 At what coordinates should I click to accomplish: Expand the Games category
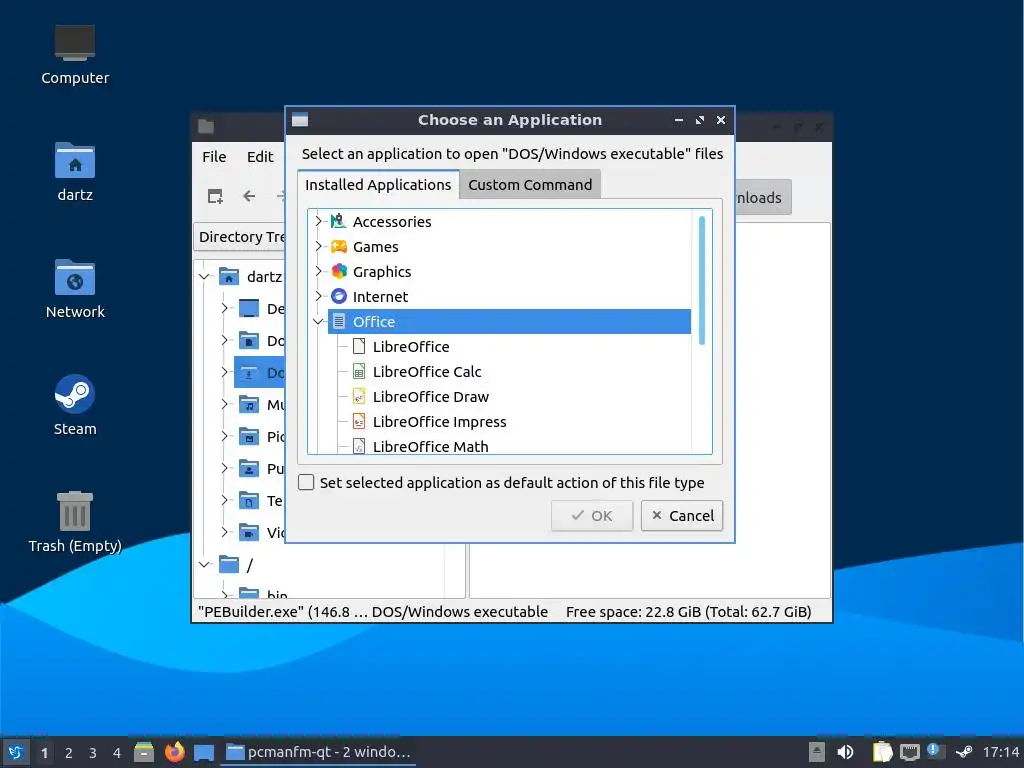click(319, 246)
